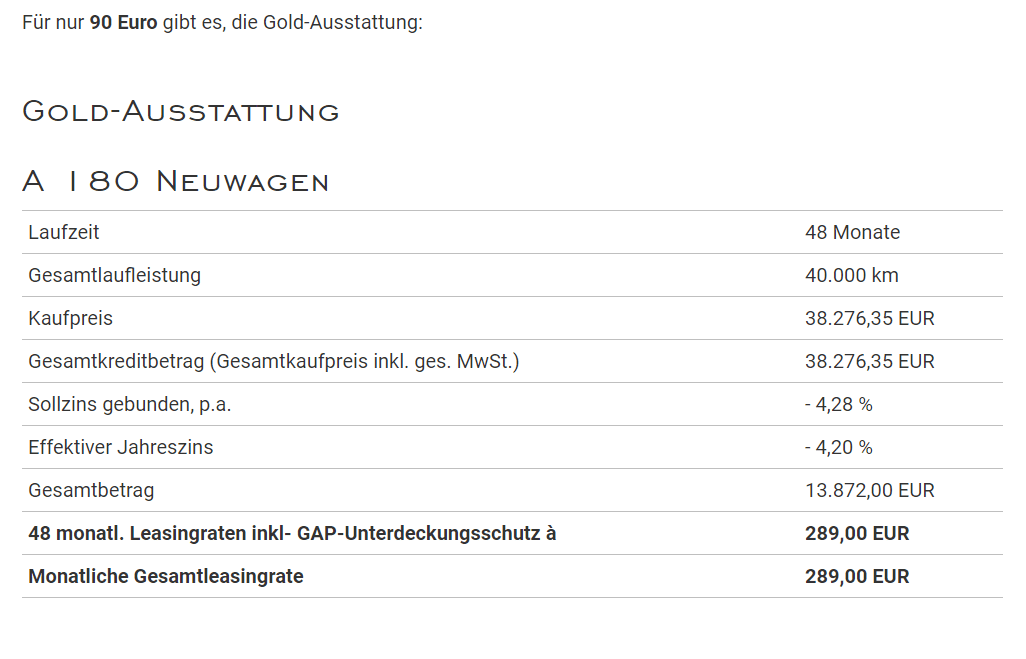Select the 40.000 km value

pyautogui.click(x=851, y=276)
